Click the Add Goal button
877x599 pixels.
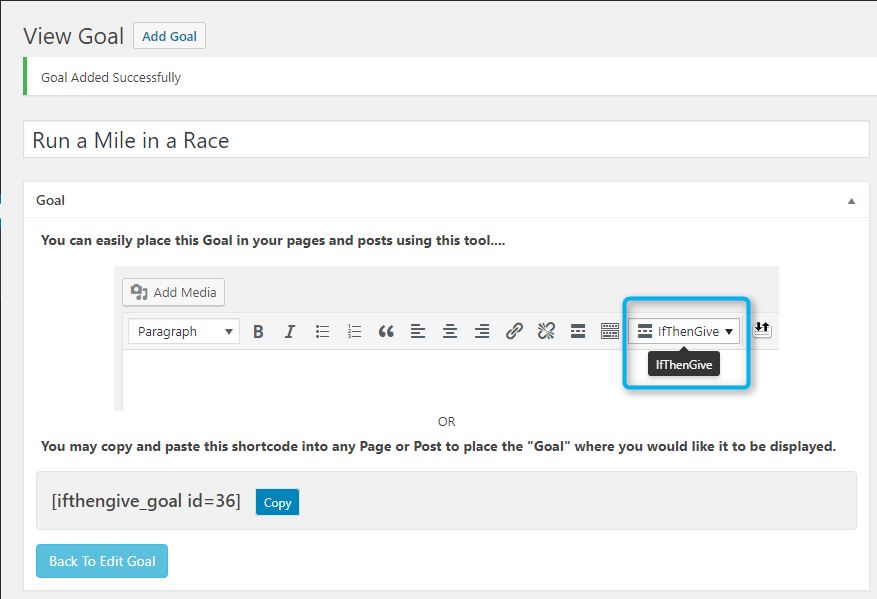(169, 36)
